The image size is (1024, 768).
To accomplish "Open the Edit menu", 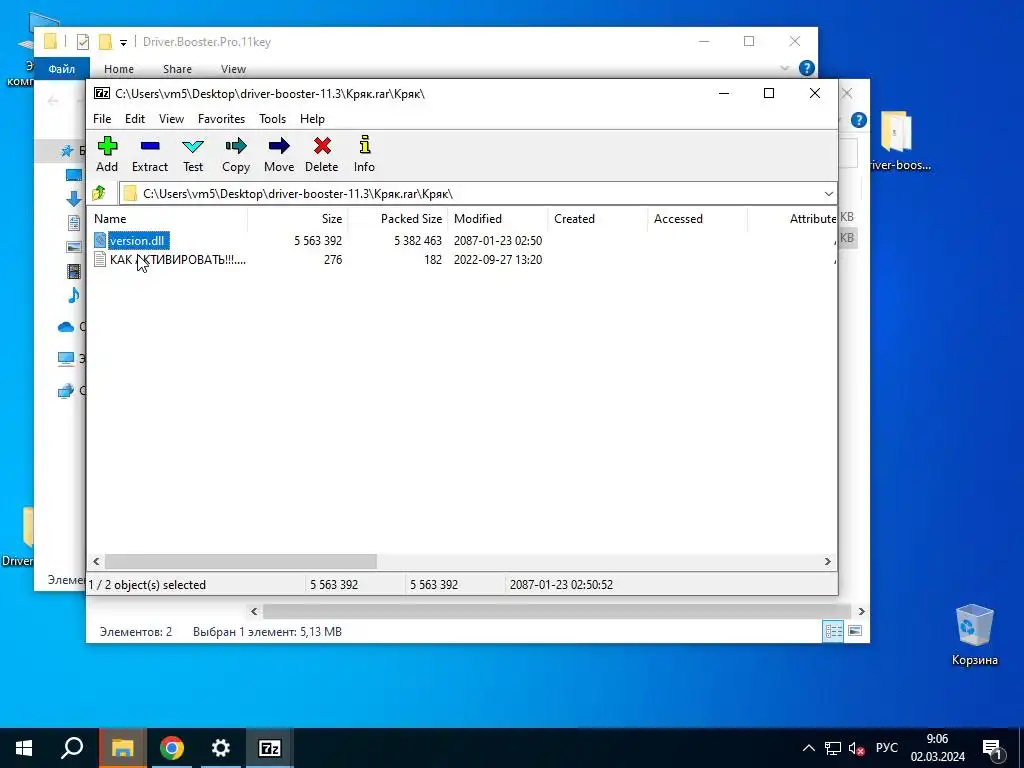I will pos(135,119).
